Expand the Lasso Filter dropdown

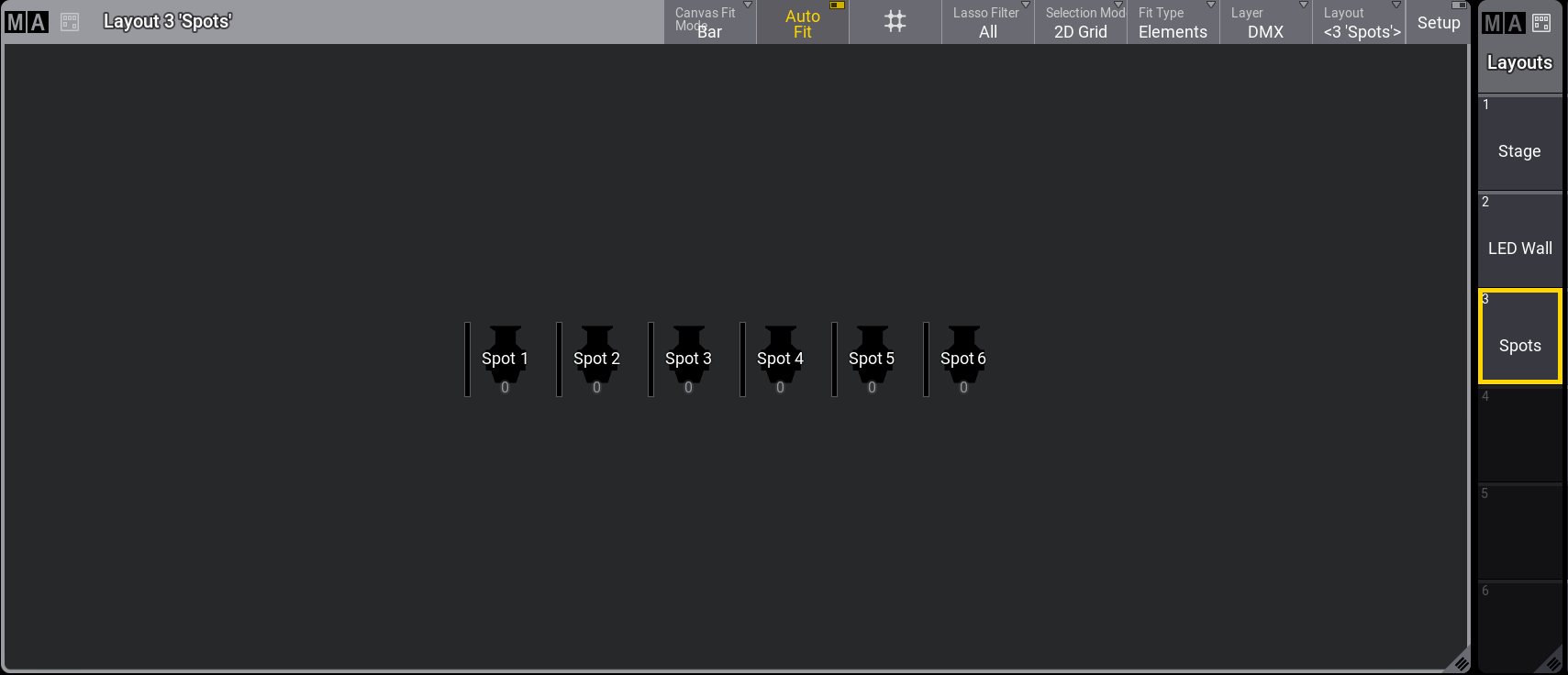pyautogui.click(x=988, y=23)
